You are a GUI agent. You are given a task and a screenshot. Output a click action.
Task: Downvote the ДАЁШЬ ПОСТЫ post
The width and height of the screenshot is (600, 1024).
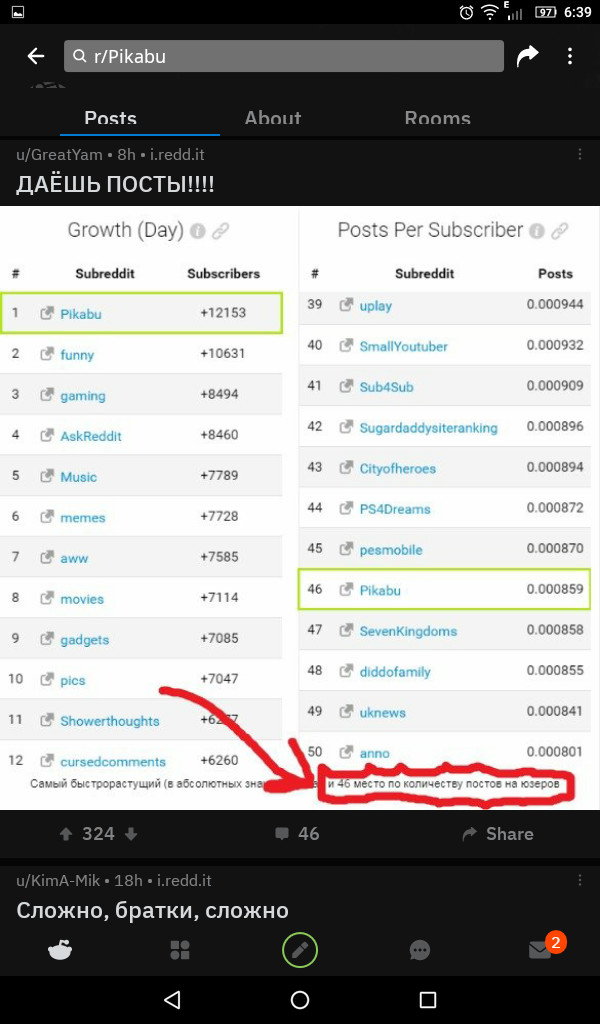[x=130, y=834]
